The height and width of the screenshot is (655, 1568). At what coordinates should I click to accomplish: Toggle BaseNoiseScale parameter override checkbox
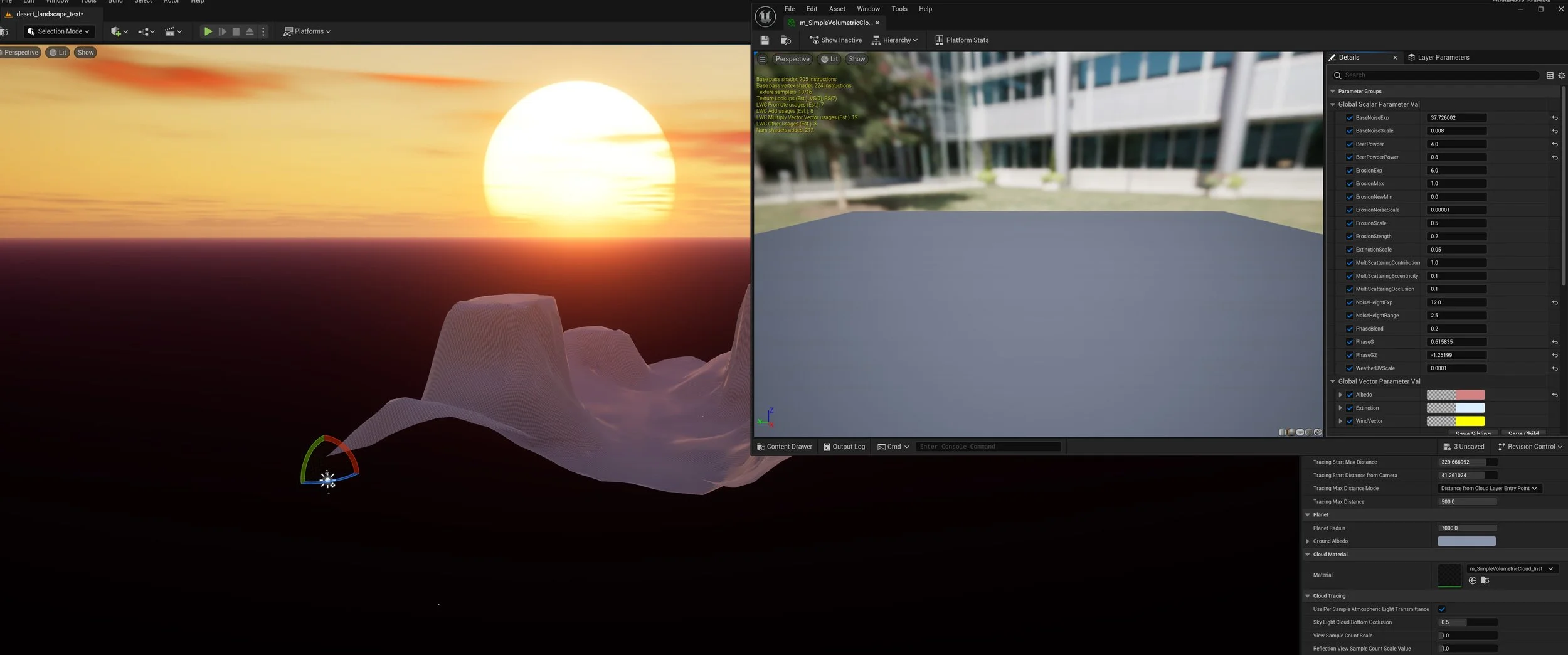(x=1350, y=130)
